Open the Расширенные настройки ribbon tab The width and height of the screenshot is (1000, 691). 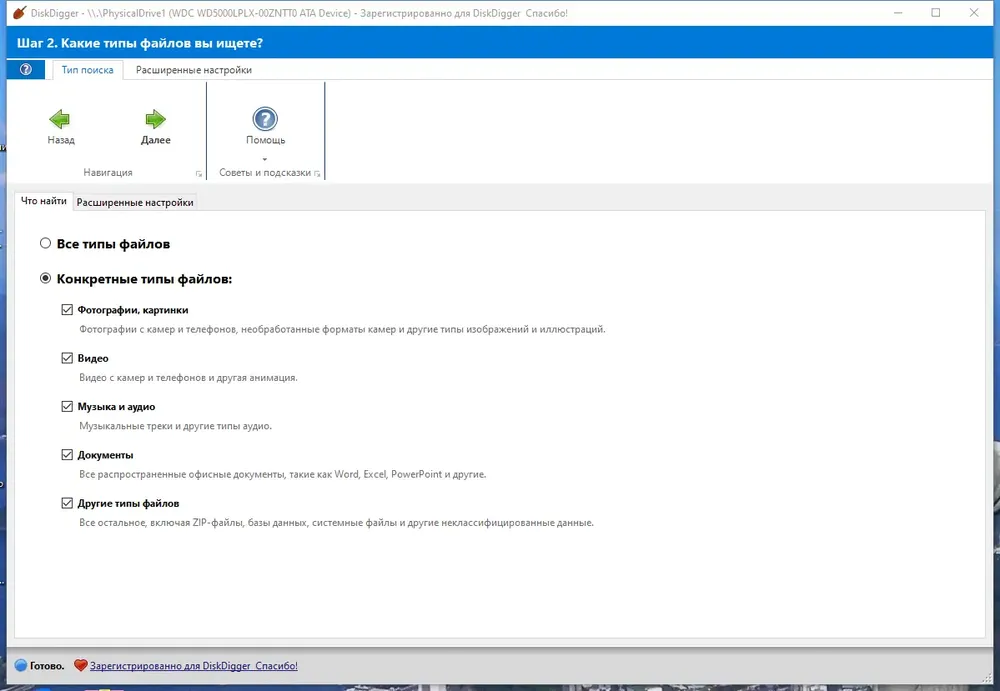193,70
